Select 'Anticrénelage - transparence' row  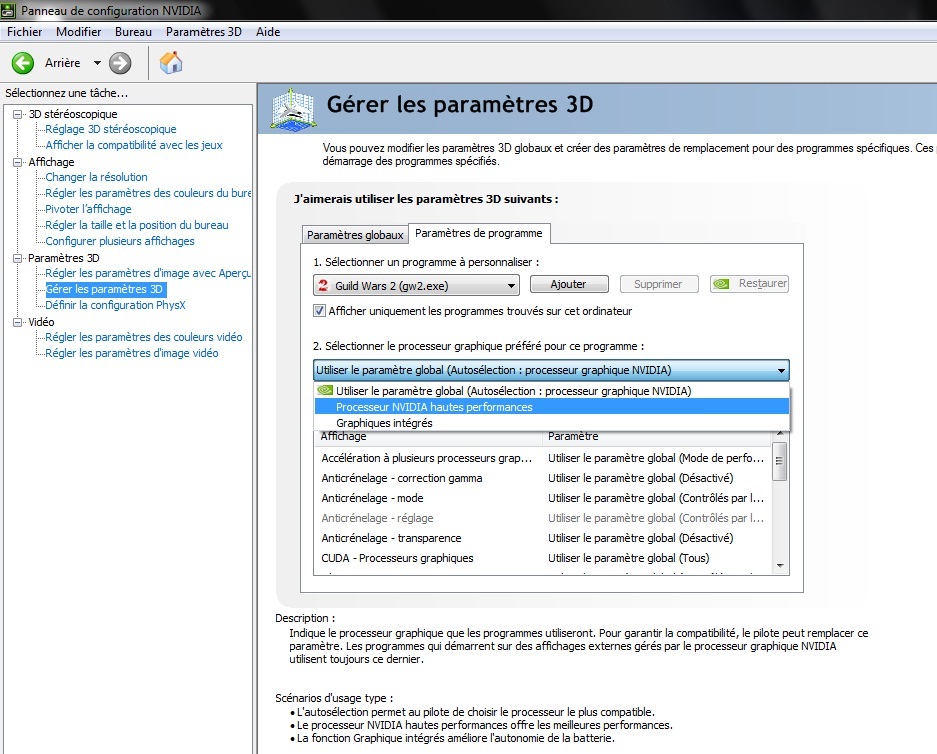(543, 538)
